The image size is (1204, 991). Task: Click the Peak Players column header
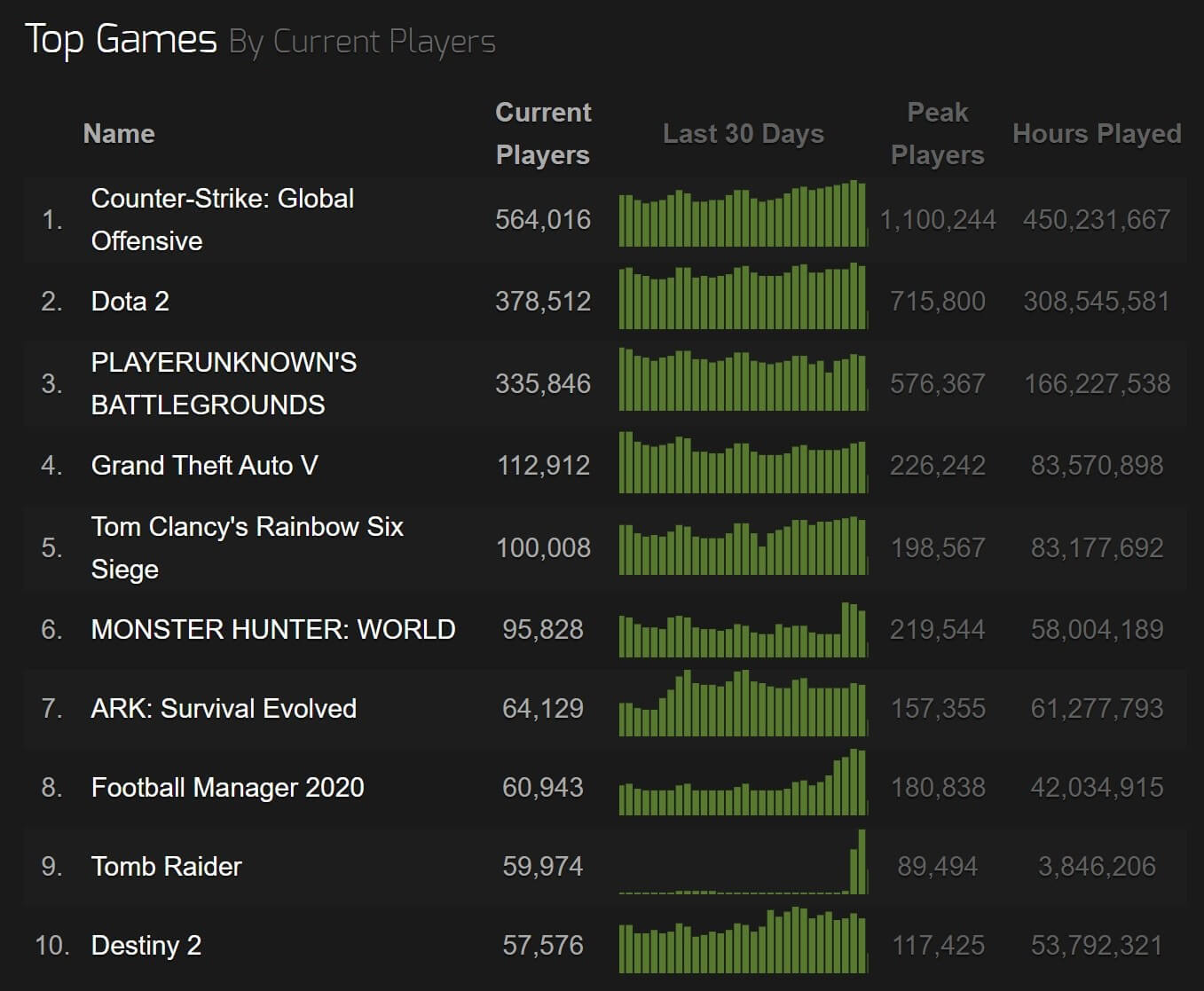point(937,134)
